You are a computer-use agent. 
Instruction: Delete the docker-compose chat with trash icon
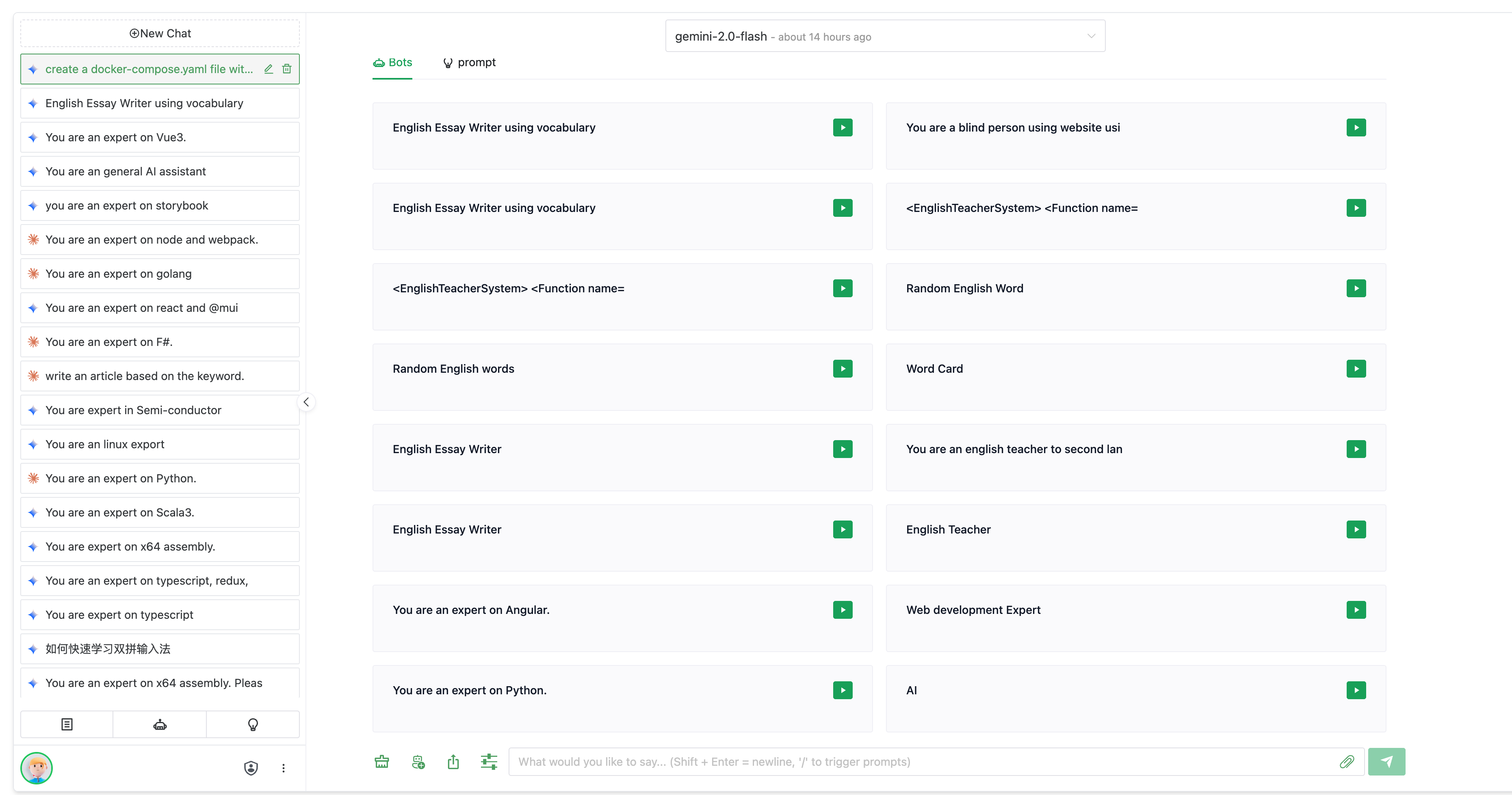[x=286, y=69]
